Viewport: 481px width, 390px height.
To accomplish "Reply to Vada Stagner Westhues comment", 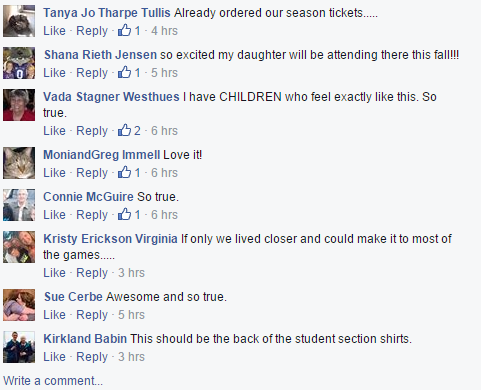I will click(92, 131).
